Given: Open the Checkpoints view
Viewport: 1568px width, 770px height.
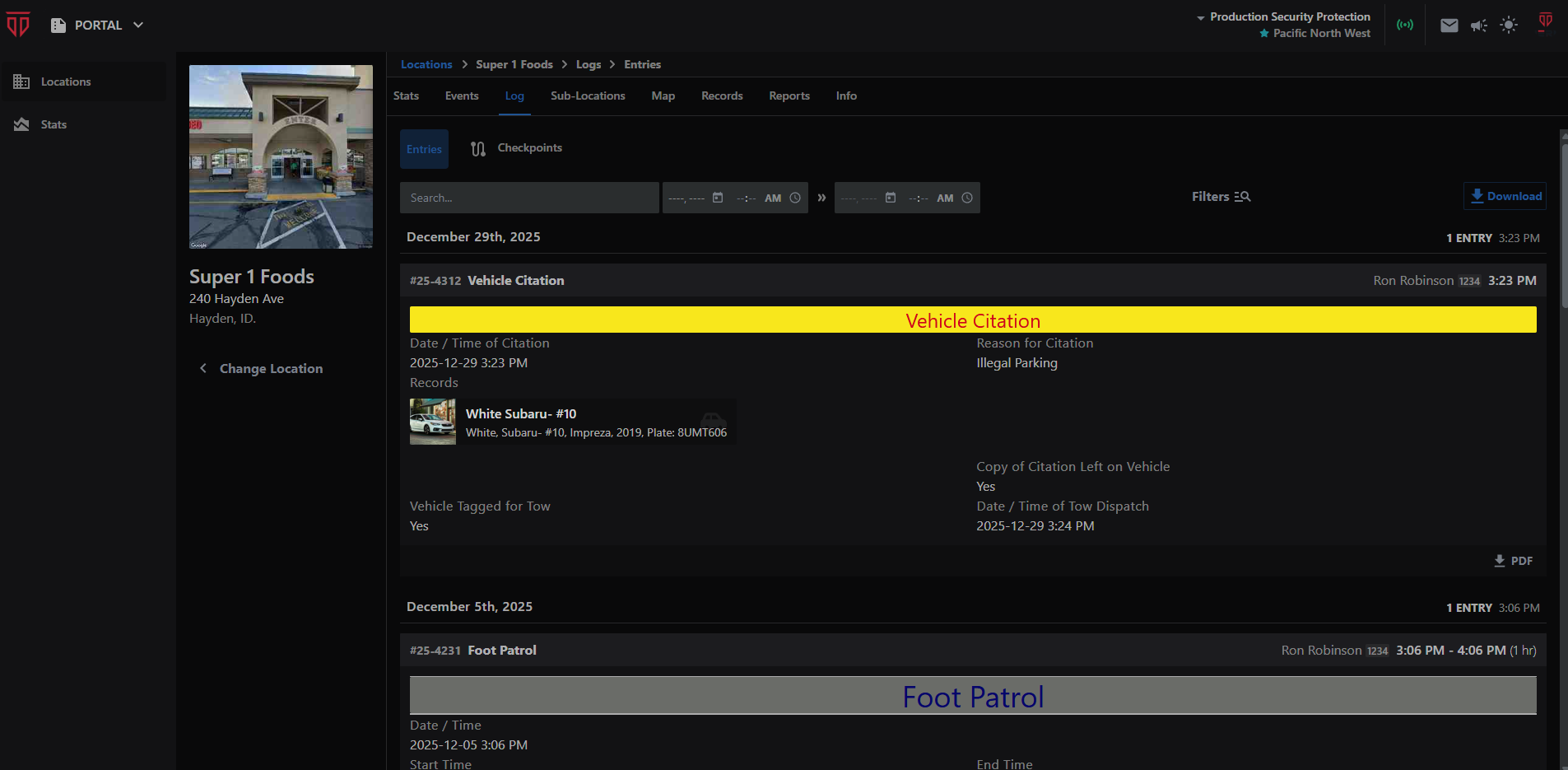Looking at the screenshot, I should click(517, 148).
